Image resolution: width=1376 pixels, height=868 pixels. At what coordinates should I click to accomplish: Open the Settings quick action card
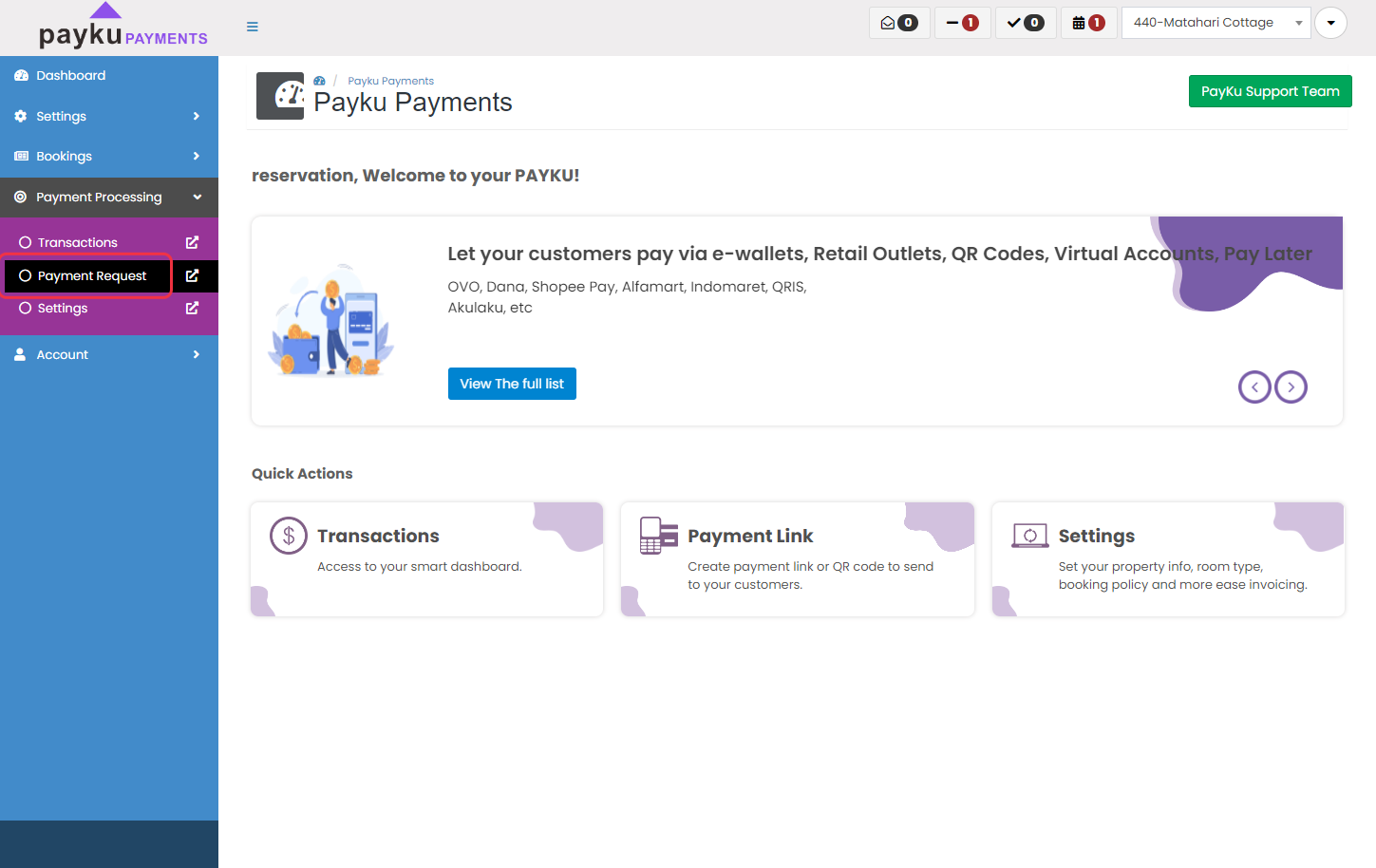tap(1168, 559)
